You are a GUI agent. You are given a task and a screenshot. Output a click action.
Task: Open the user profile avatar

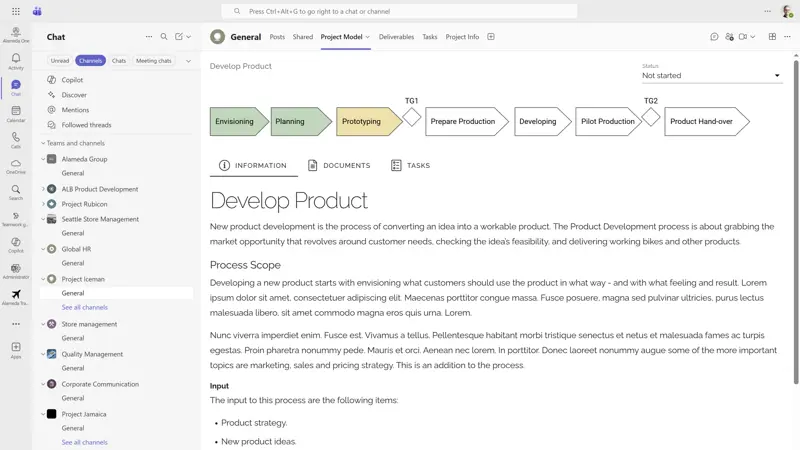(787, 11)
